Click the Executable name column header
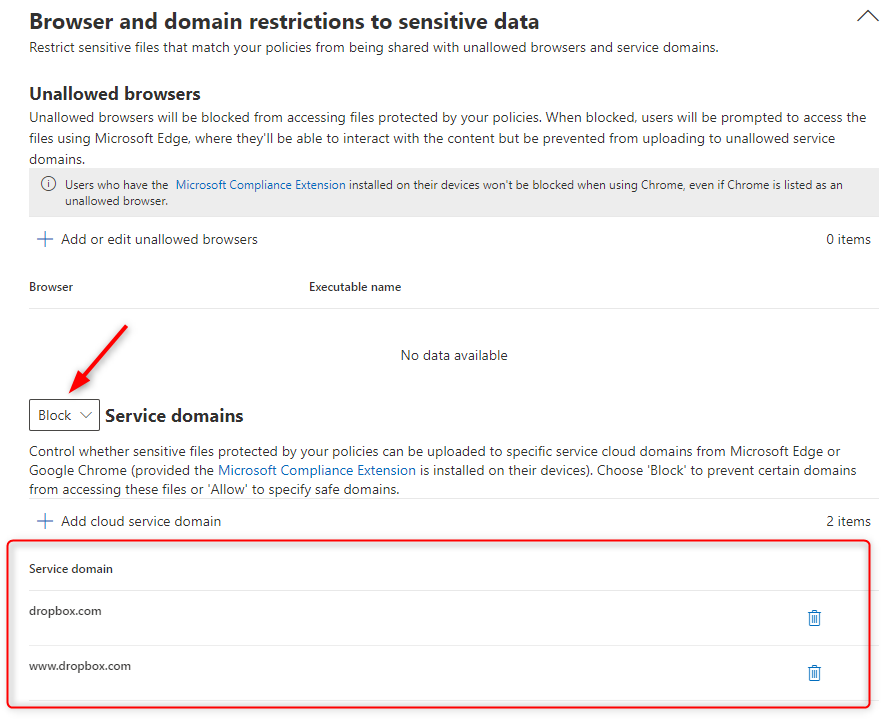 [x=355, y=287]
